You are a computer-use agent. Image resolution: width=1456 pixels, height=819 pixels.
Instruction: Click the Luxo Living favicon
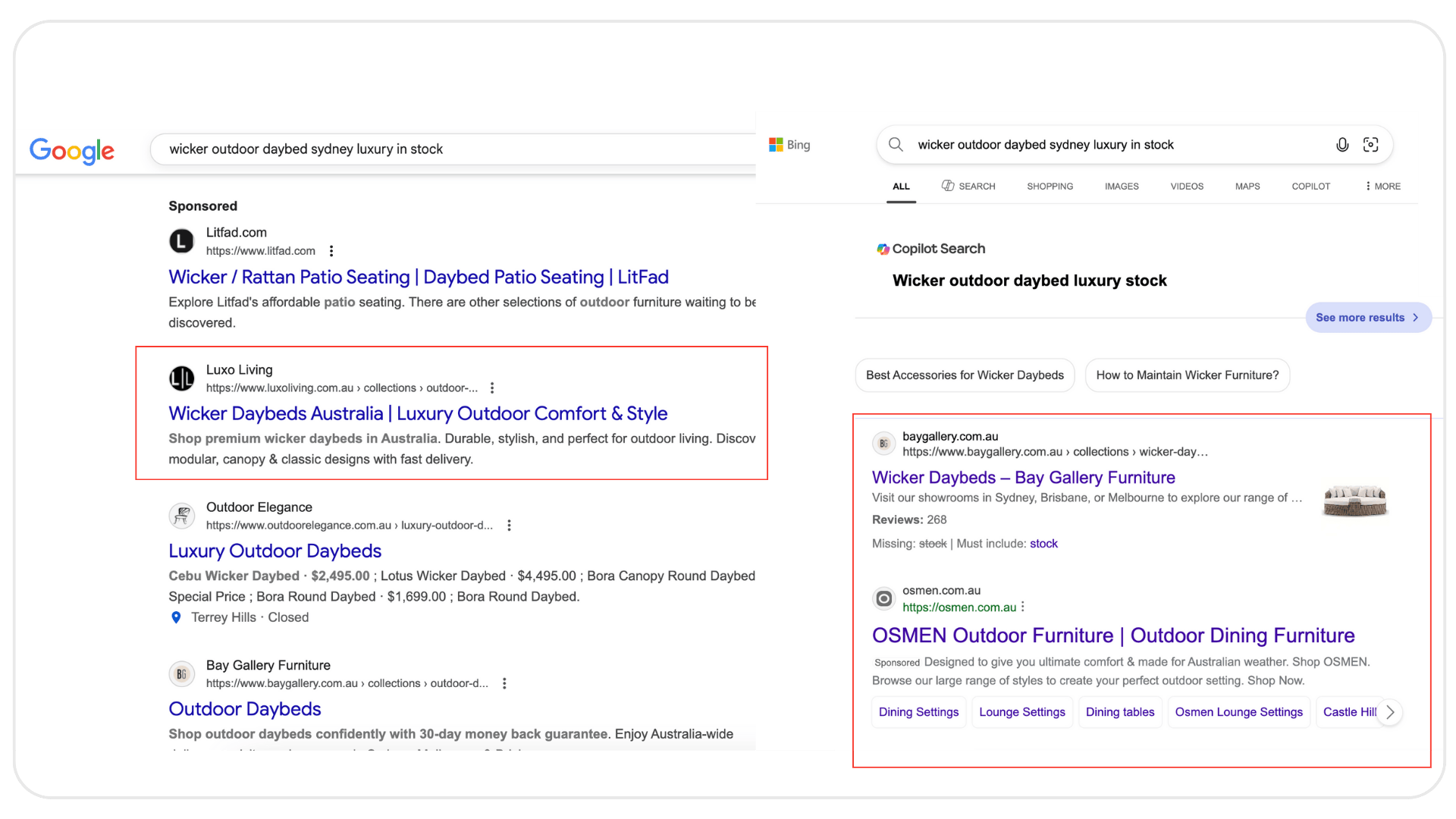181,378
